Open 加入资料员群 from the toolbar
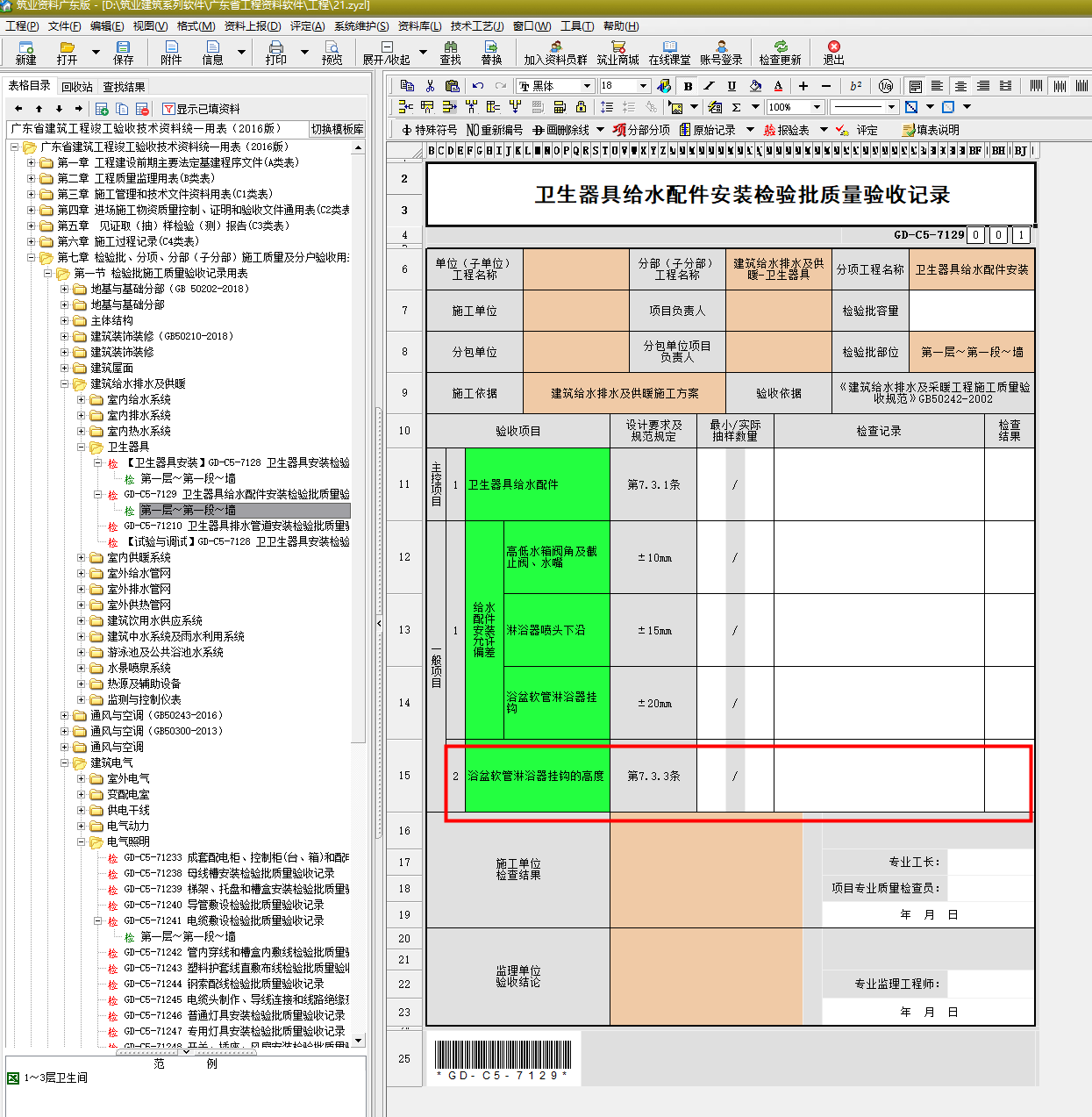Screen dimensions: 1092x1117 coord(555,53)
